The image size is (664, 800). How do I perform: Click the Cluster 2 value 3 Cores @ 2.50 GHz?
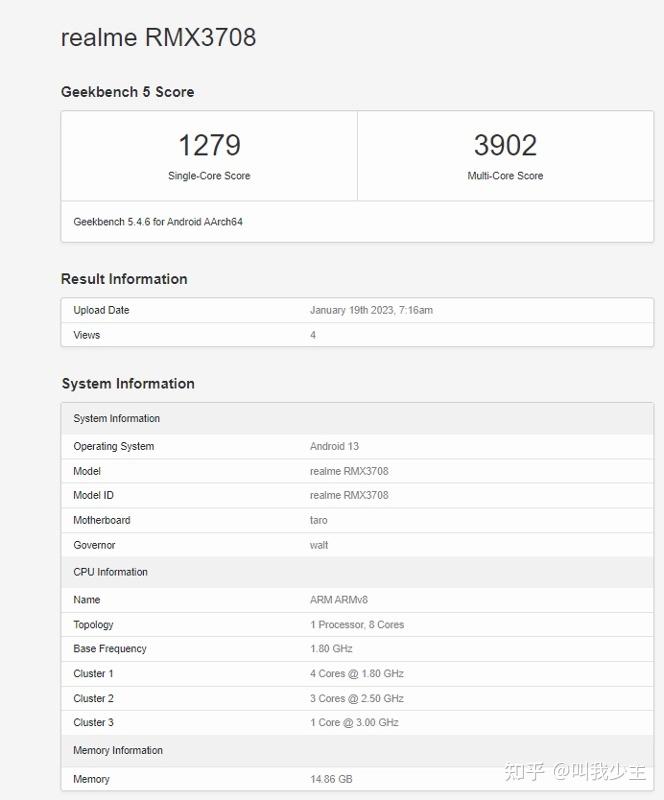[x=357, y=698]
